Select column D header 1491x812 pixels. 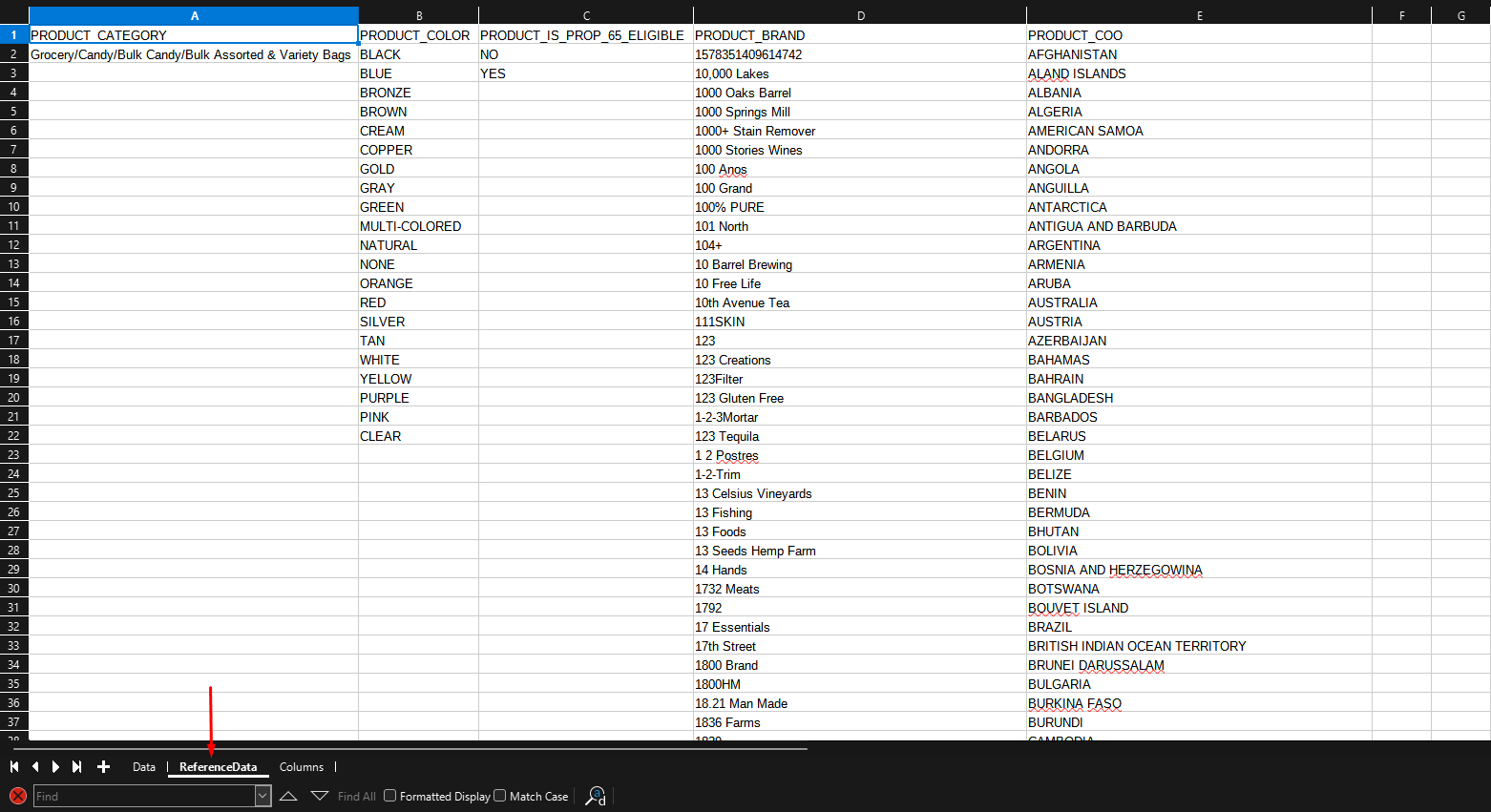click(x=860, y=15)
